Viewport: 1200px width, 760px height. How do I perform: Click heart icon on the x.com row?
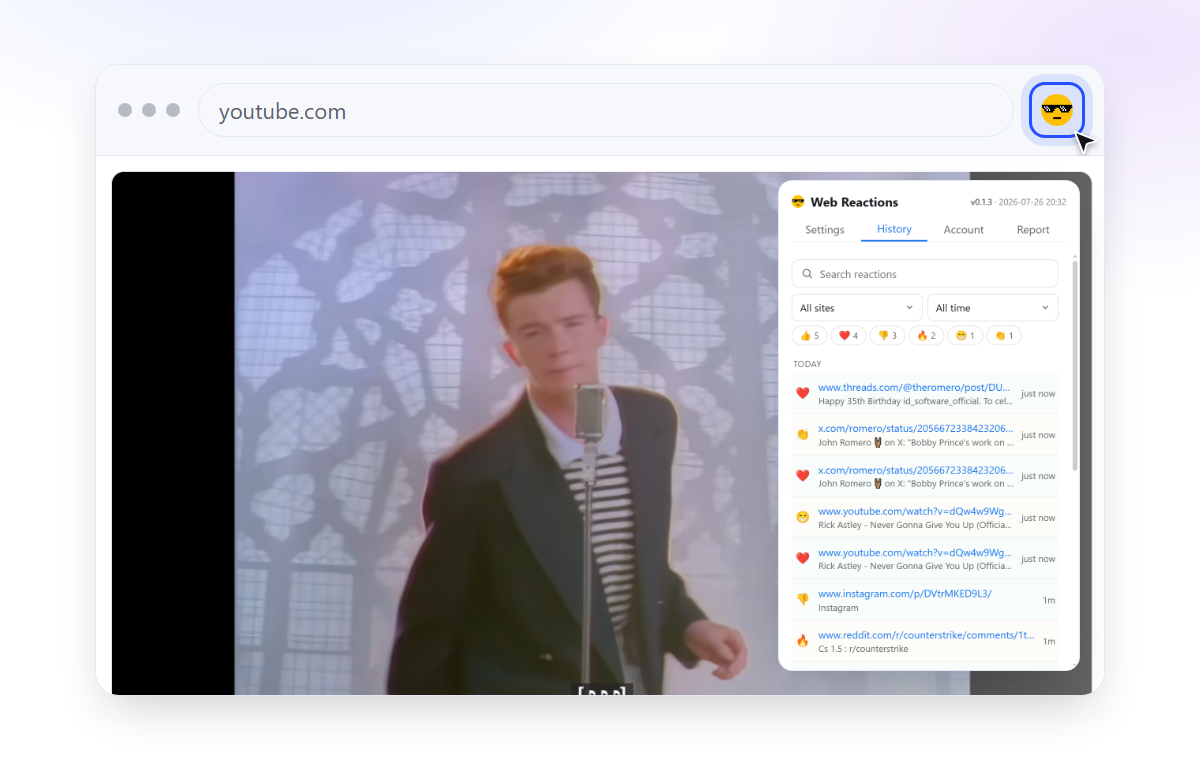pyautogui.click(x=802, y=476)
